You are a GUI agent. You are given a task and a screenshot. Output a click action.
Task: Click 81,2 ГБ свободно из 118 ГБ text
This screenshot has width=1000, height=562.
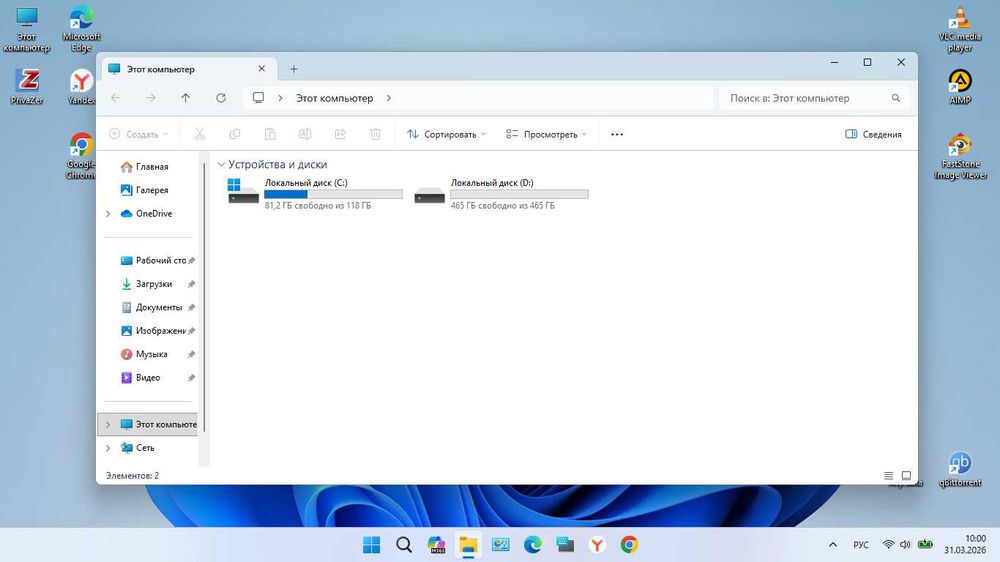click(318, 205)
